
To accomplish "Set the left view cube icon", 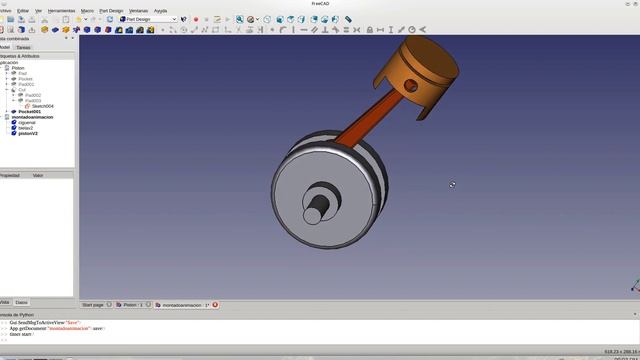I will click(335, 19).
